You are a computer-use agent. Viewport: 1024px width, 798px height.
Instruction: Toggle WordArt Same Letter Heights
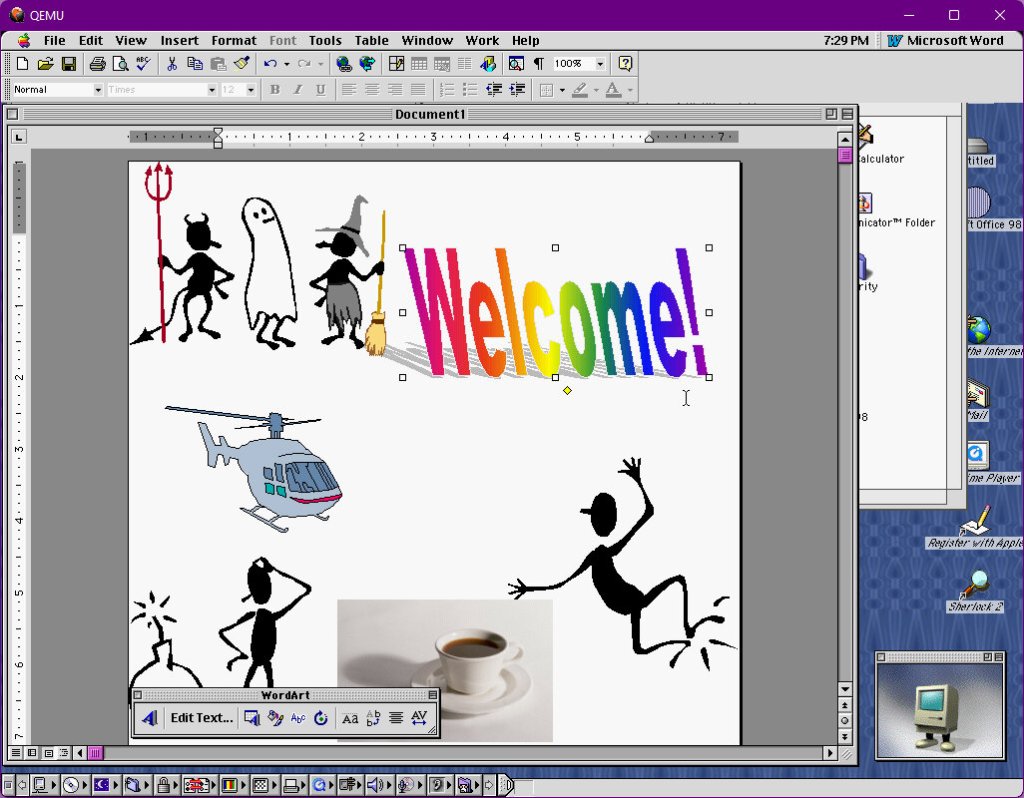(350, 718)
